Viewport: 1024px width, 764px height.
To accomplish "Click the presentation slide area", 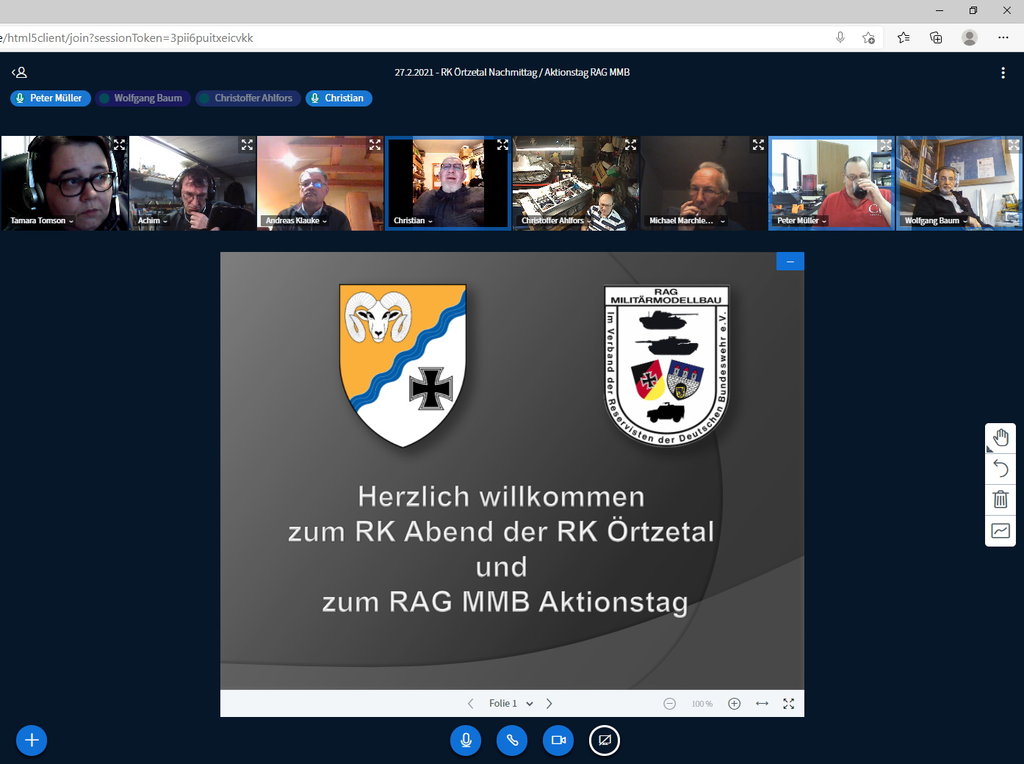I will 512,471.
